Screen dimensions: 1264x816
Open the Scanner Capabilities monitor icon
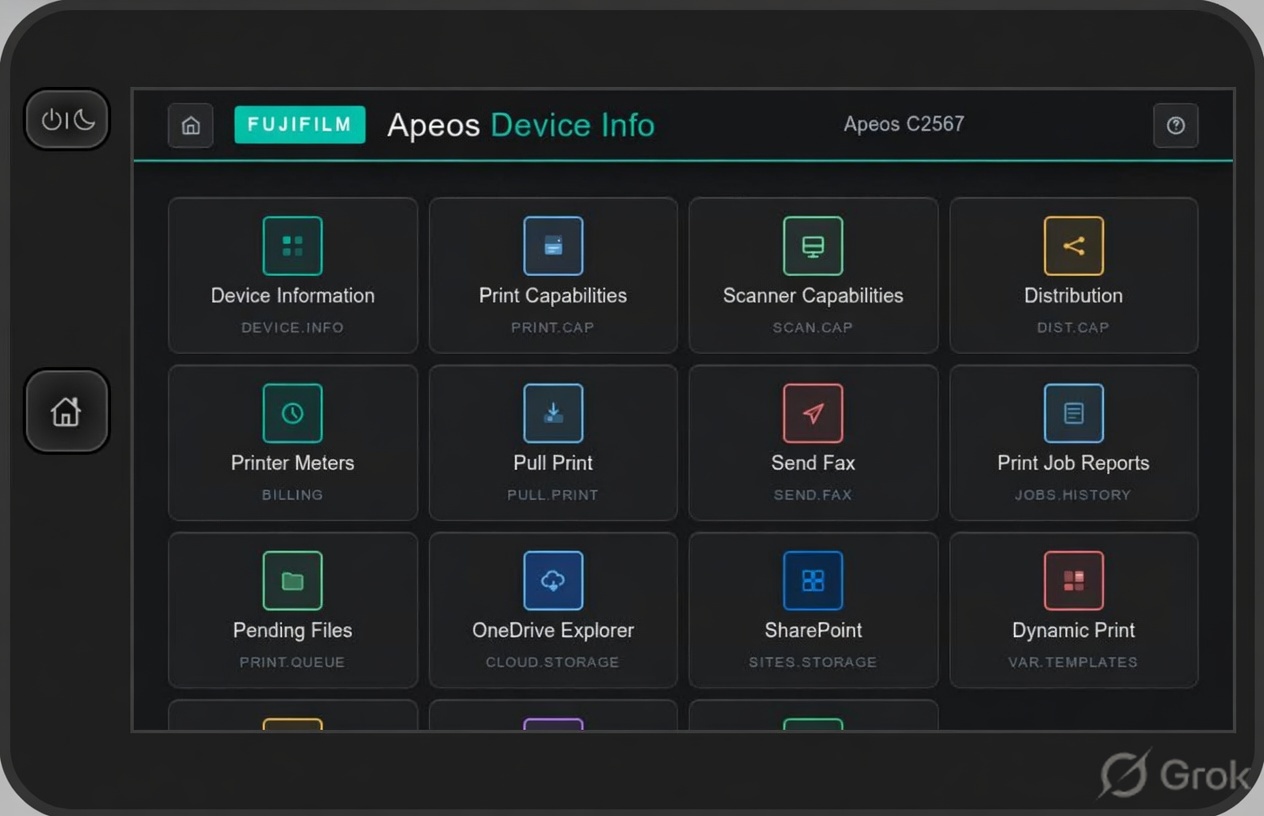[x=813, y=246]
